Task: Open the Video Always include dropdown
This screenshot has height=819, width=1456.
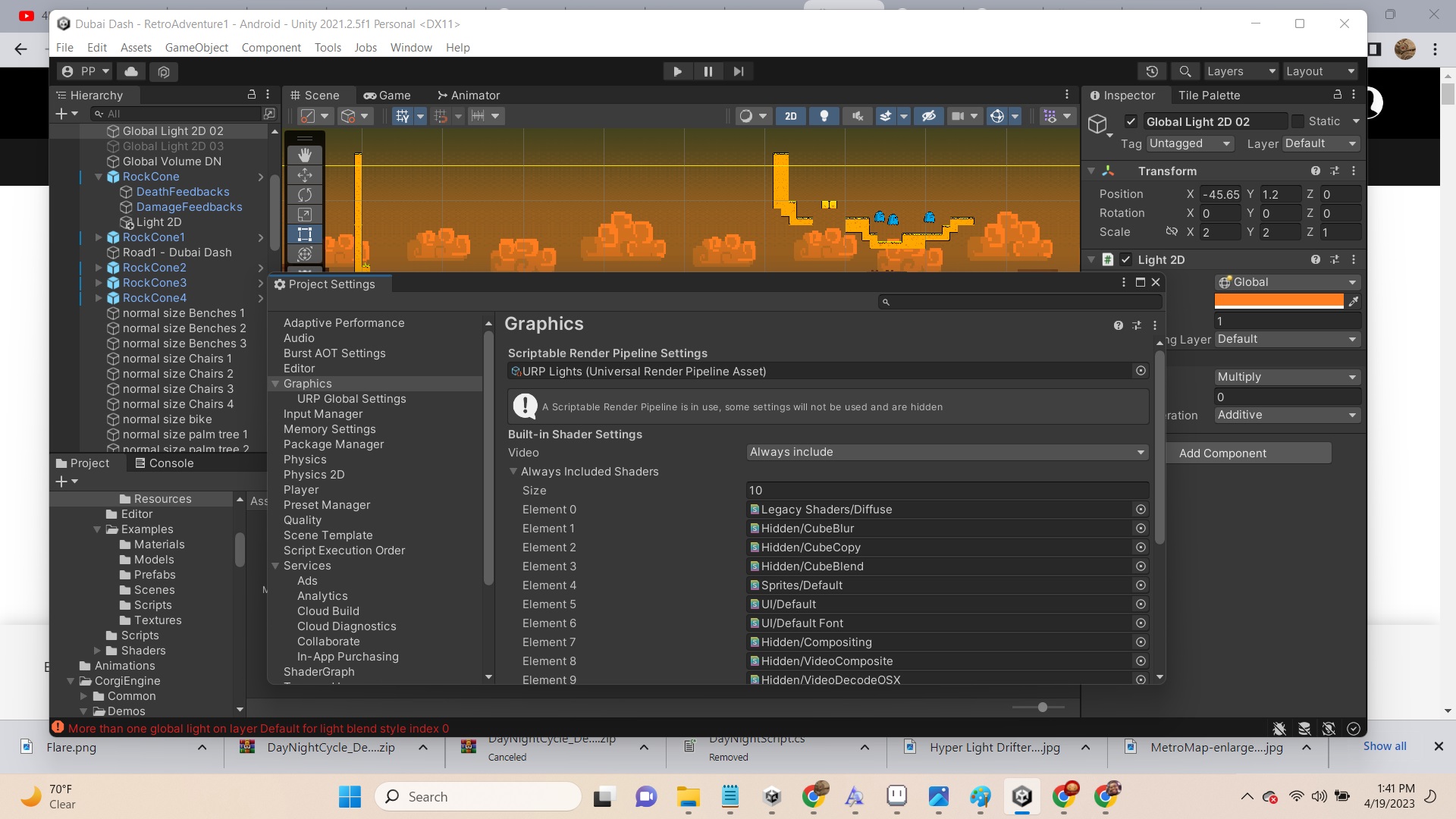Action: click(947, 452)
